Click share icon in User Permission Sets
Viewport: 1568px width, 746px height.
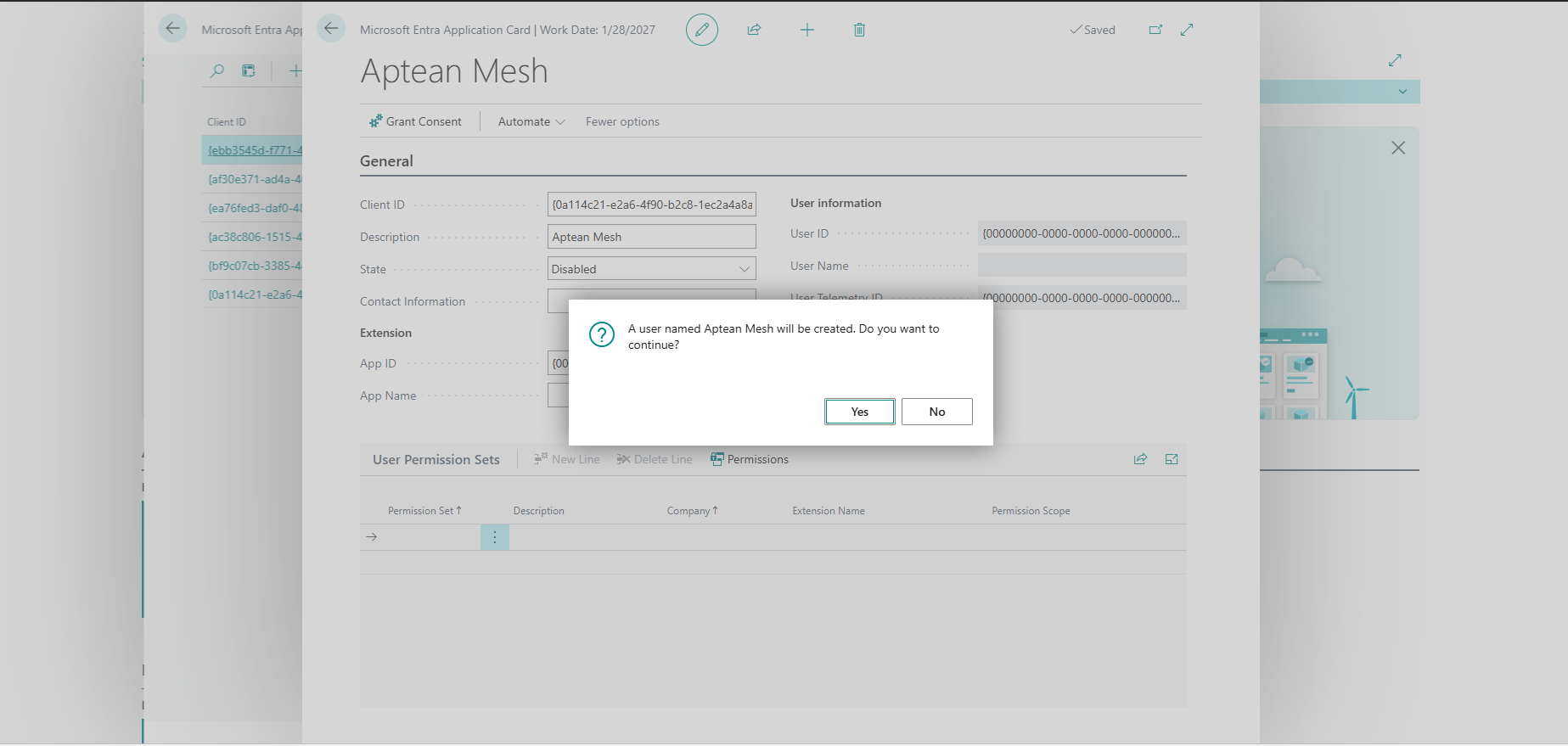point(1140,459)
